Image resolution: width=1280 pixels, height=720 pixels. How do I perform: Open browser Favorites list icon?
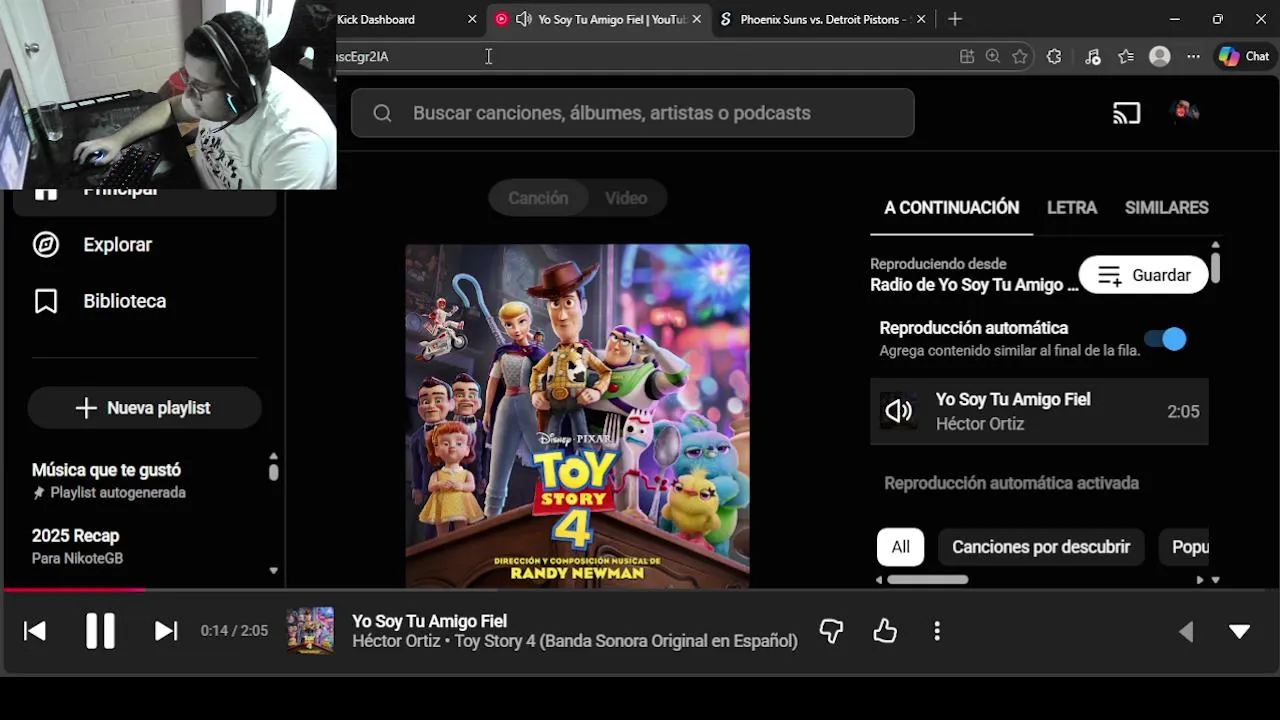[x=1126, y=57]
